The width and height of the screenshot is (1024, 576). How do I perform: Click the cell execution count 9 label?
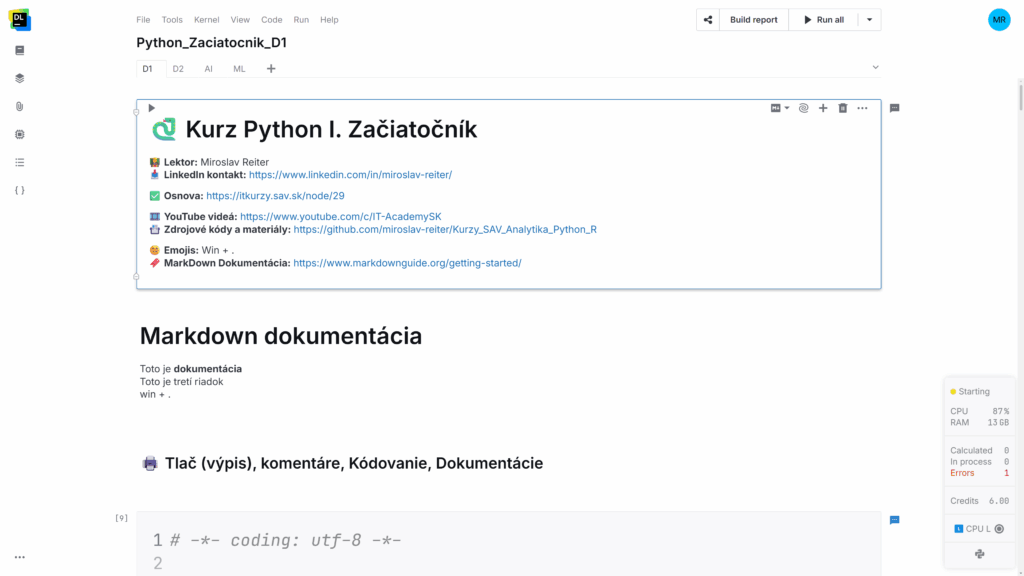(x=121, y=518)
